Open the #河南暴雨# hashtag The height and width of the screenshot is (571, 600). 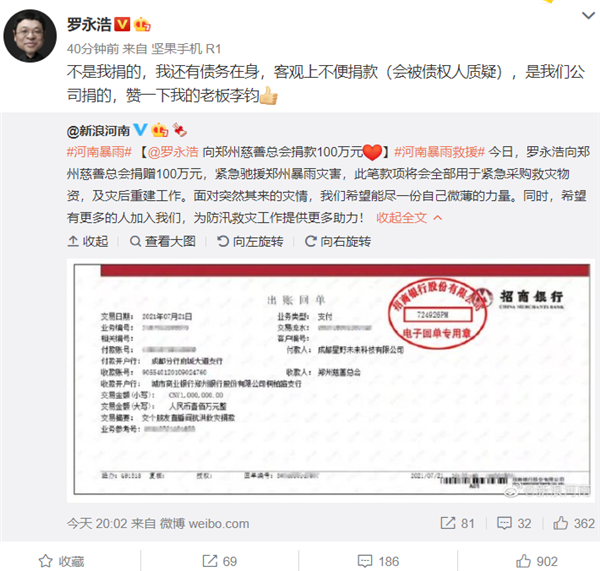click(x=99, y=152)
